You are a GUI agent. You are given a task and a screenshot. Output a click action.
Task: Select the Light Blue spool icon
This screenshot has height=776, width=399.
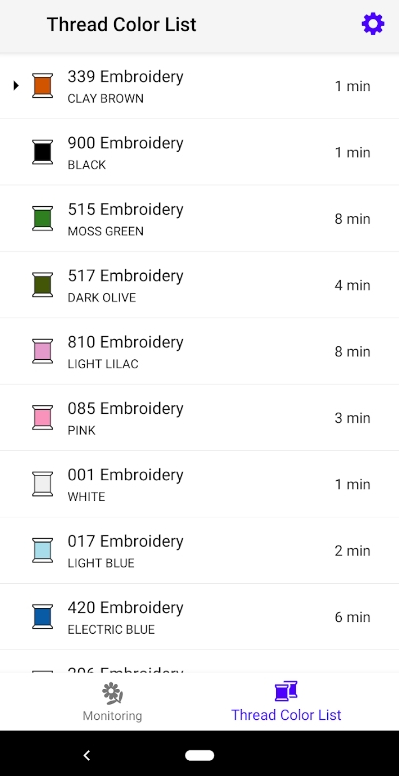click(43, 550)
